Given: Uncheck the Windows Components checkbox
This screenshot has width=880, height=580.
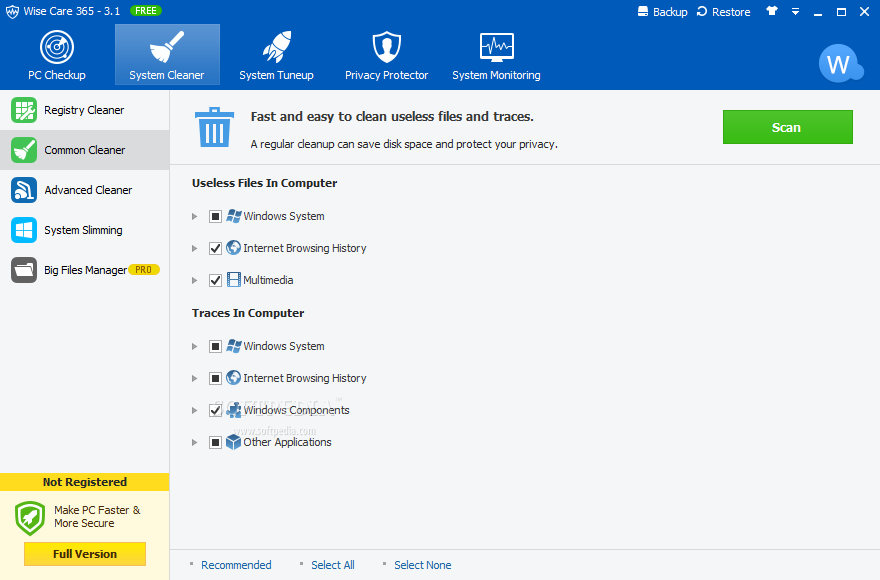Looking at the screenshot, I should [216, 410].
